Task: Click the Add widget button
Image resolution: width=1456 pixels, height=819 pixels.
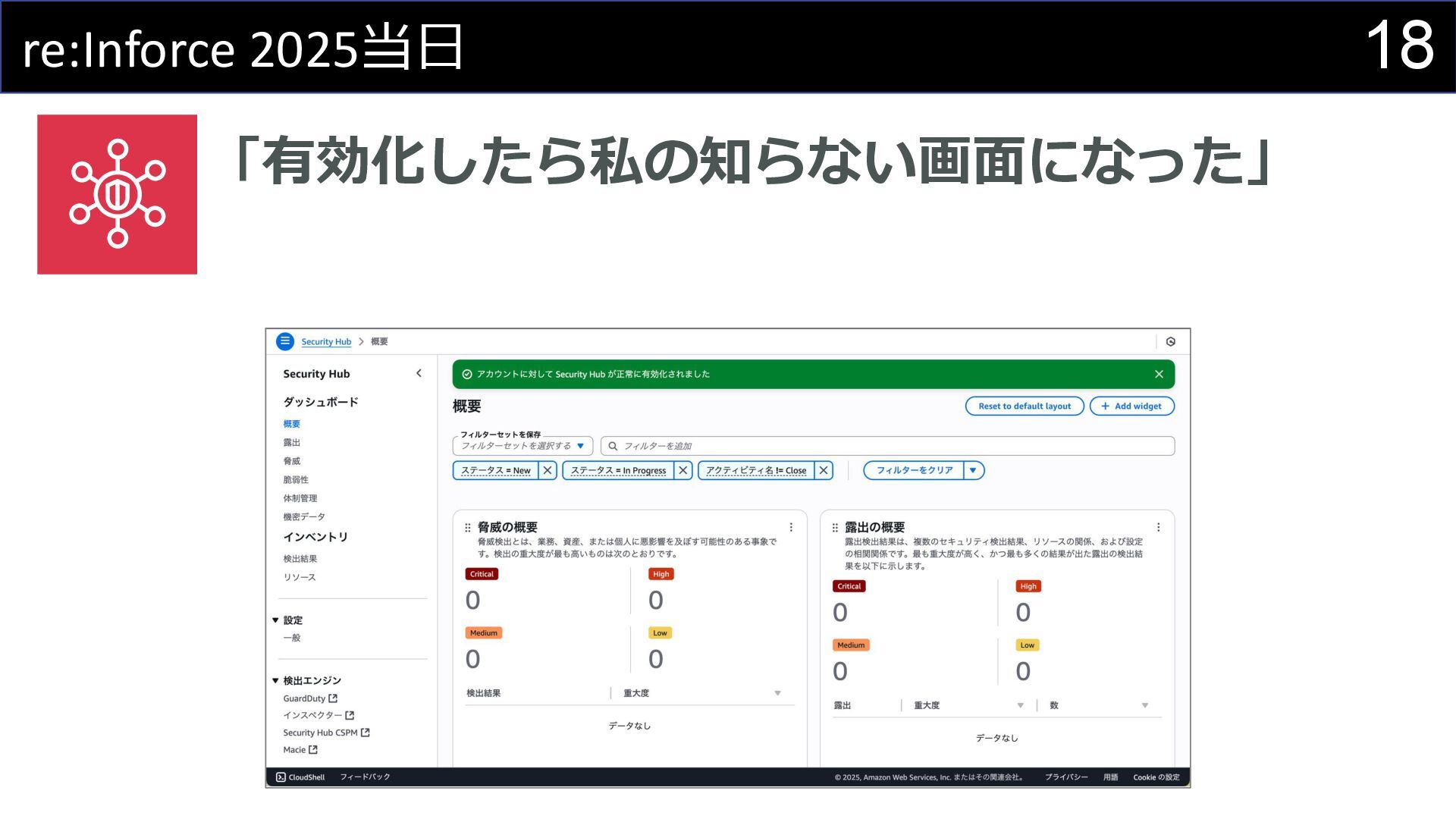Action: [1131, 406]
